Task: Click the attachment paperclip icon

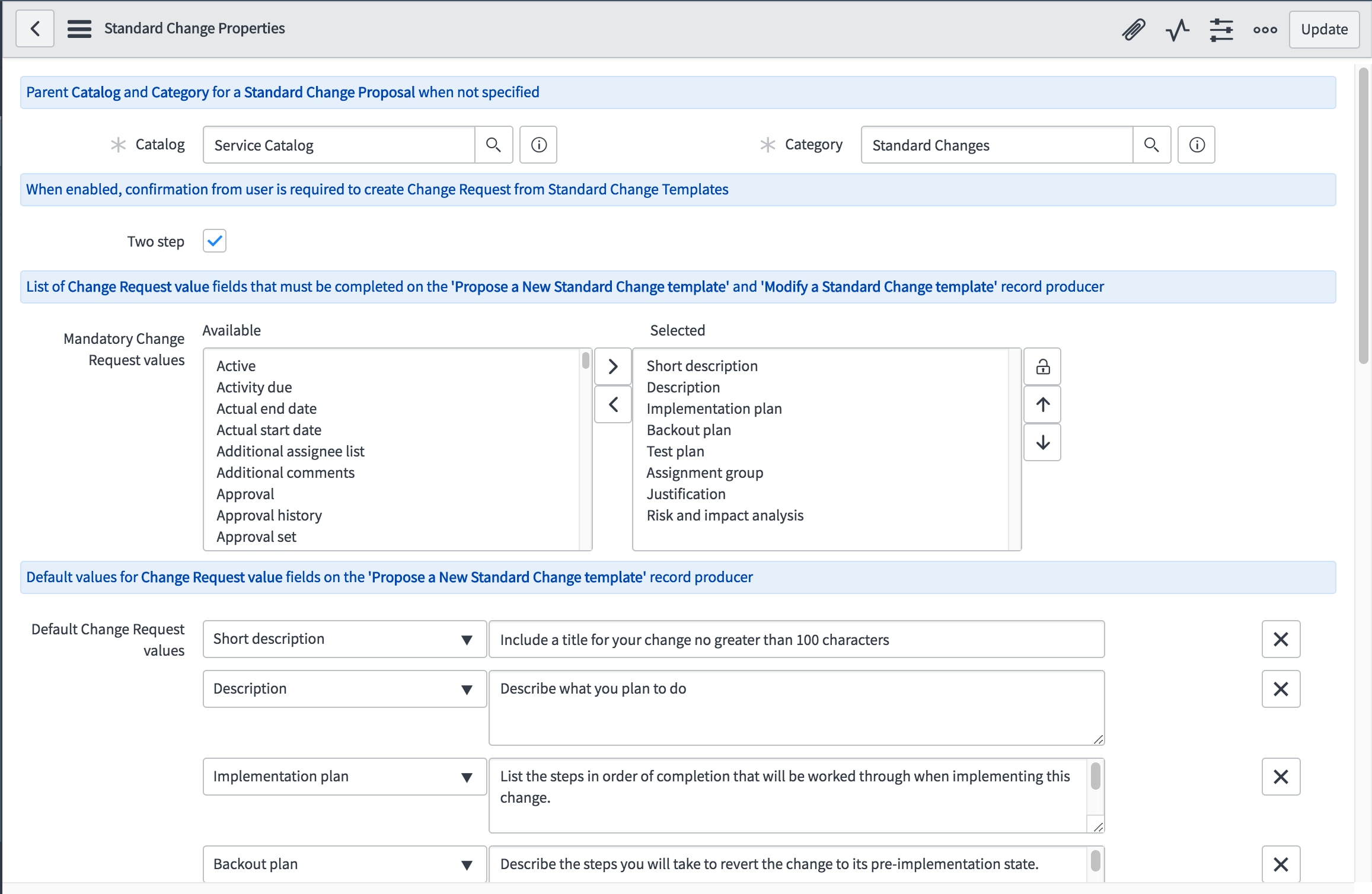Action: click(1133, 29)
